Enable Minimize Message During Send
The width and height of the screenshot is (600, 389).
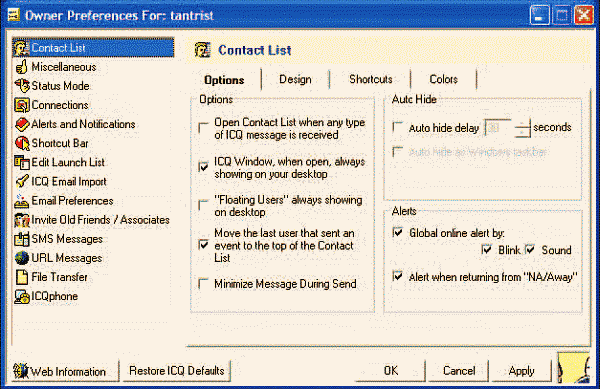click(x=204, y=284)
